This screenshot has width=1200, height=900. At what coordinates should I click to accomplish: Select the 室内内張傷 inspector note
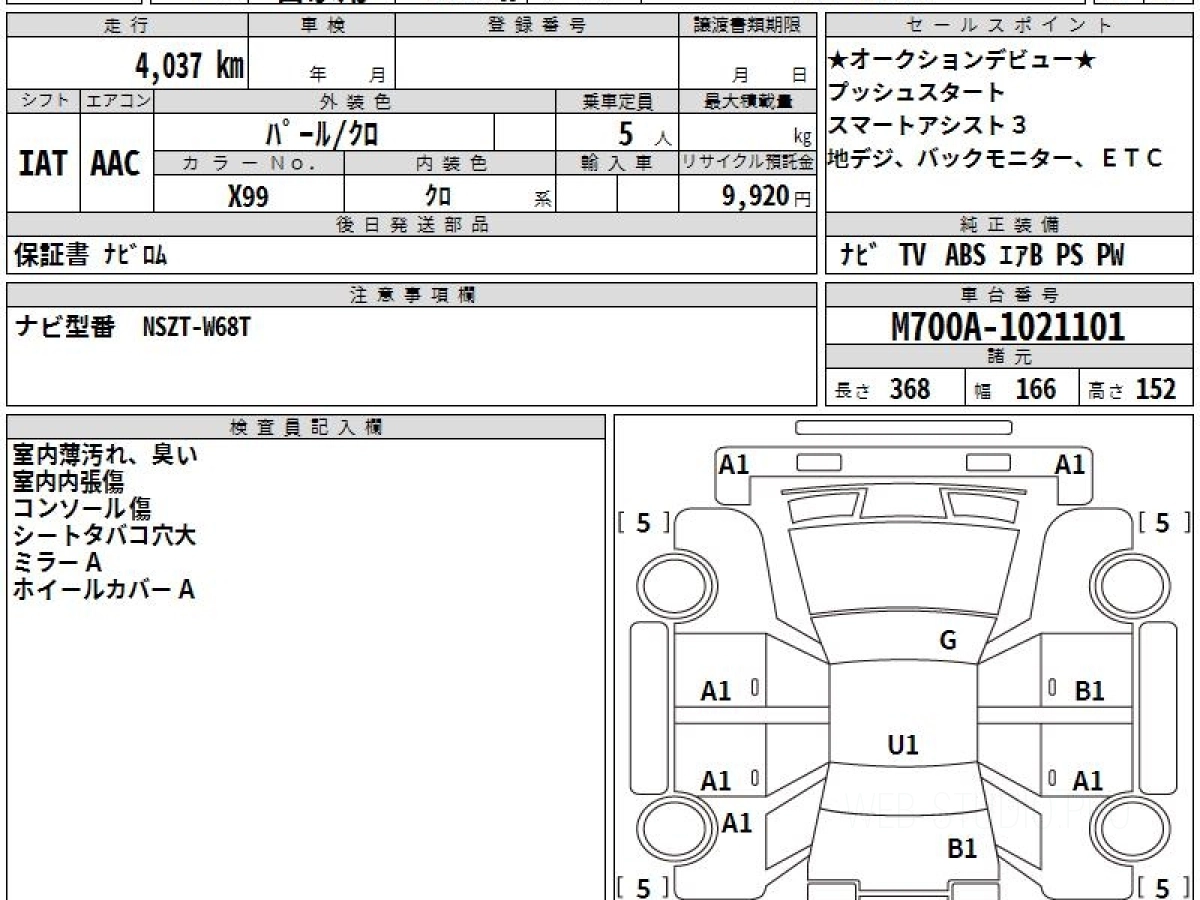[x=68, y=481]
